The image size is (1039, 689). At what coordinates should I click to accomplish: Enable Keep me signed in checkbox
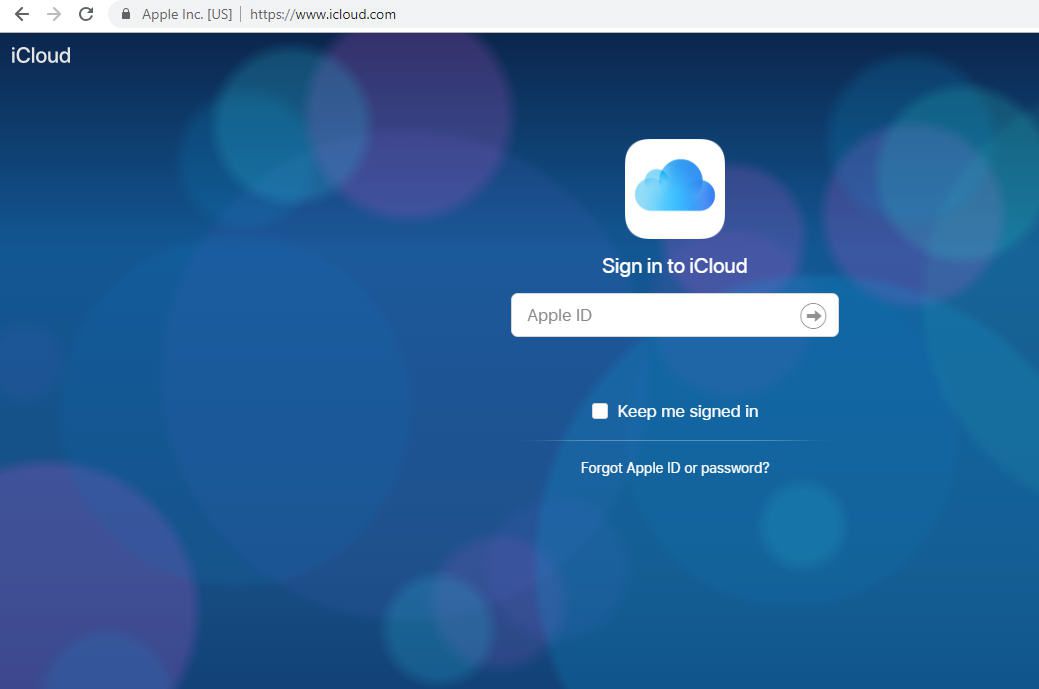pos(600,411)
